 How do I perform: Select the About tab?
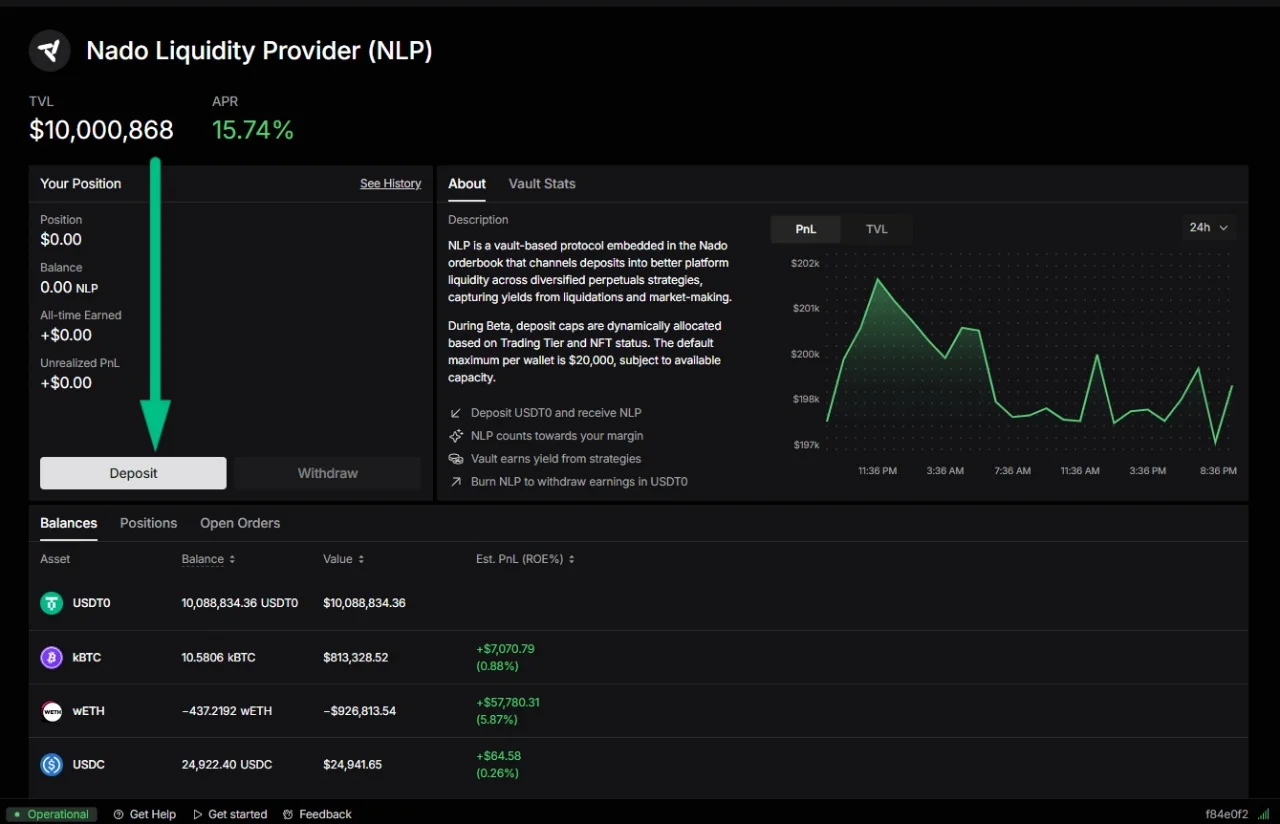point(467,184)
